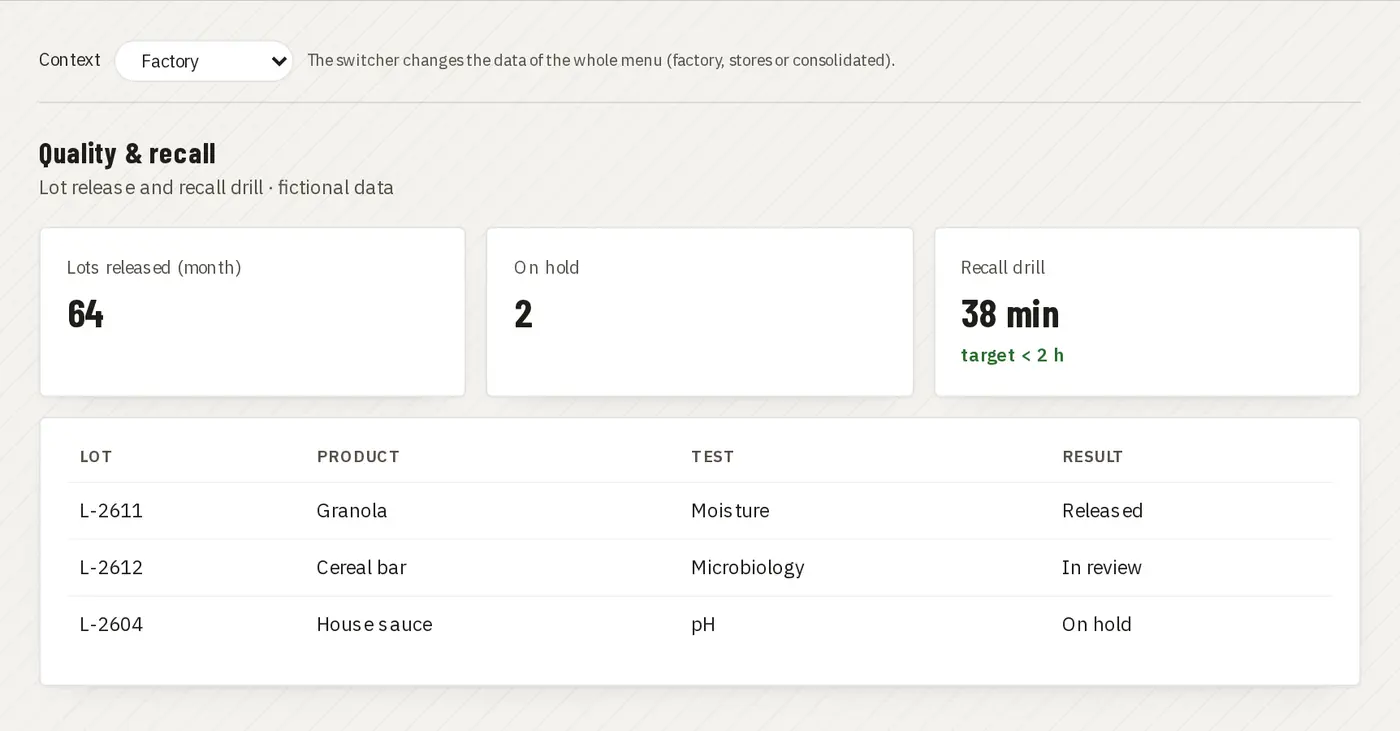
Task: Click the Lots released (month) card value 64
Action: tap(85, 314)
